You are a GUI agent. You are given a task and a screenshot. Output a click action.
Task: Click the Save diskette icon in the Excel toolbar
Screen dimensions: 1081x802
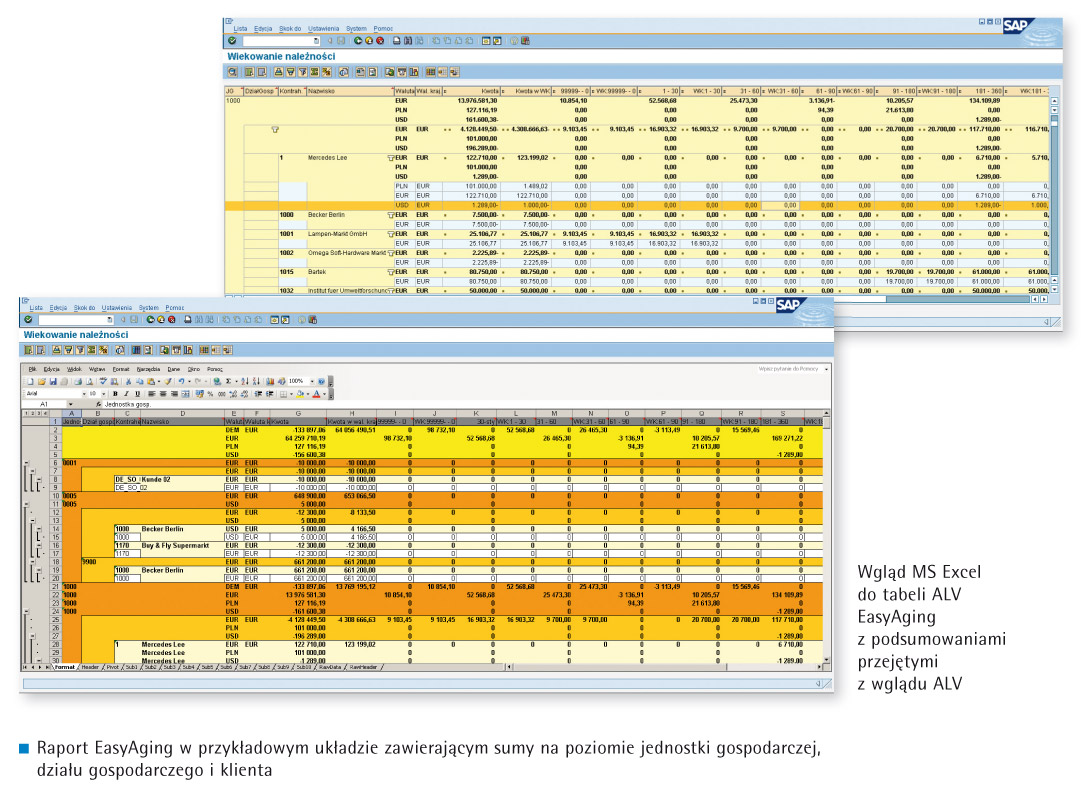[52, 381]
